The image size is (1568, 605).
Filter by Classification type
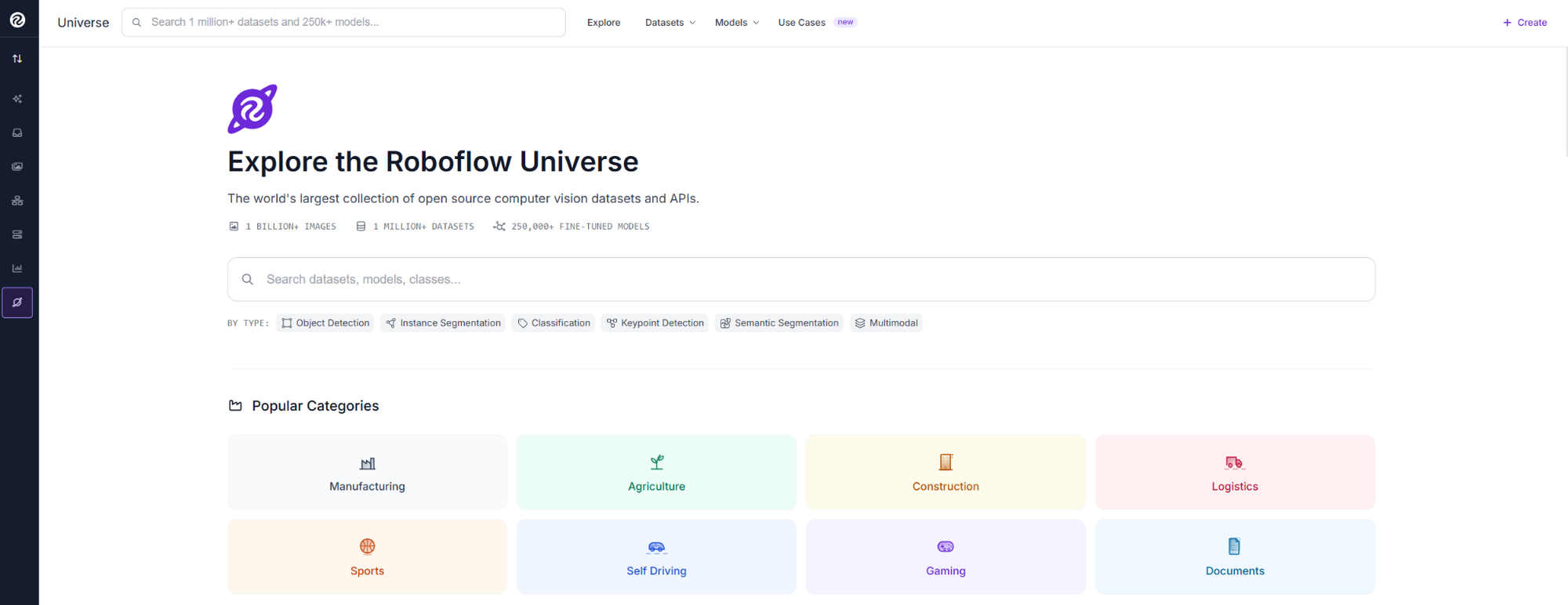tap(554, 323)
